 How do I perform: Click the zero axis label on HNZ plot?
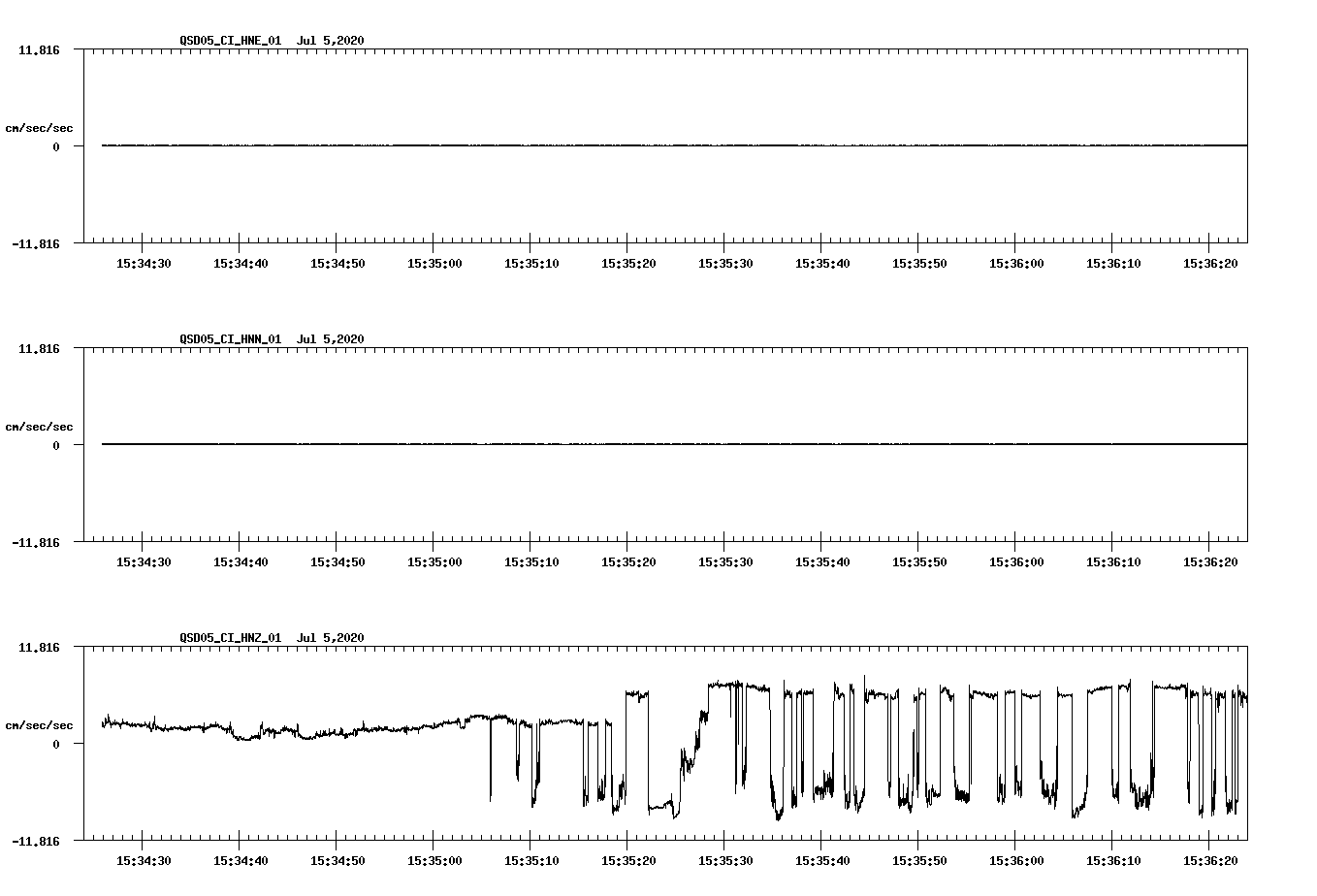tap(56, 745)
